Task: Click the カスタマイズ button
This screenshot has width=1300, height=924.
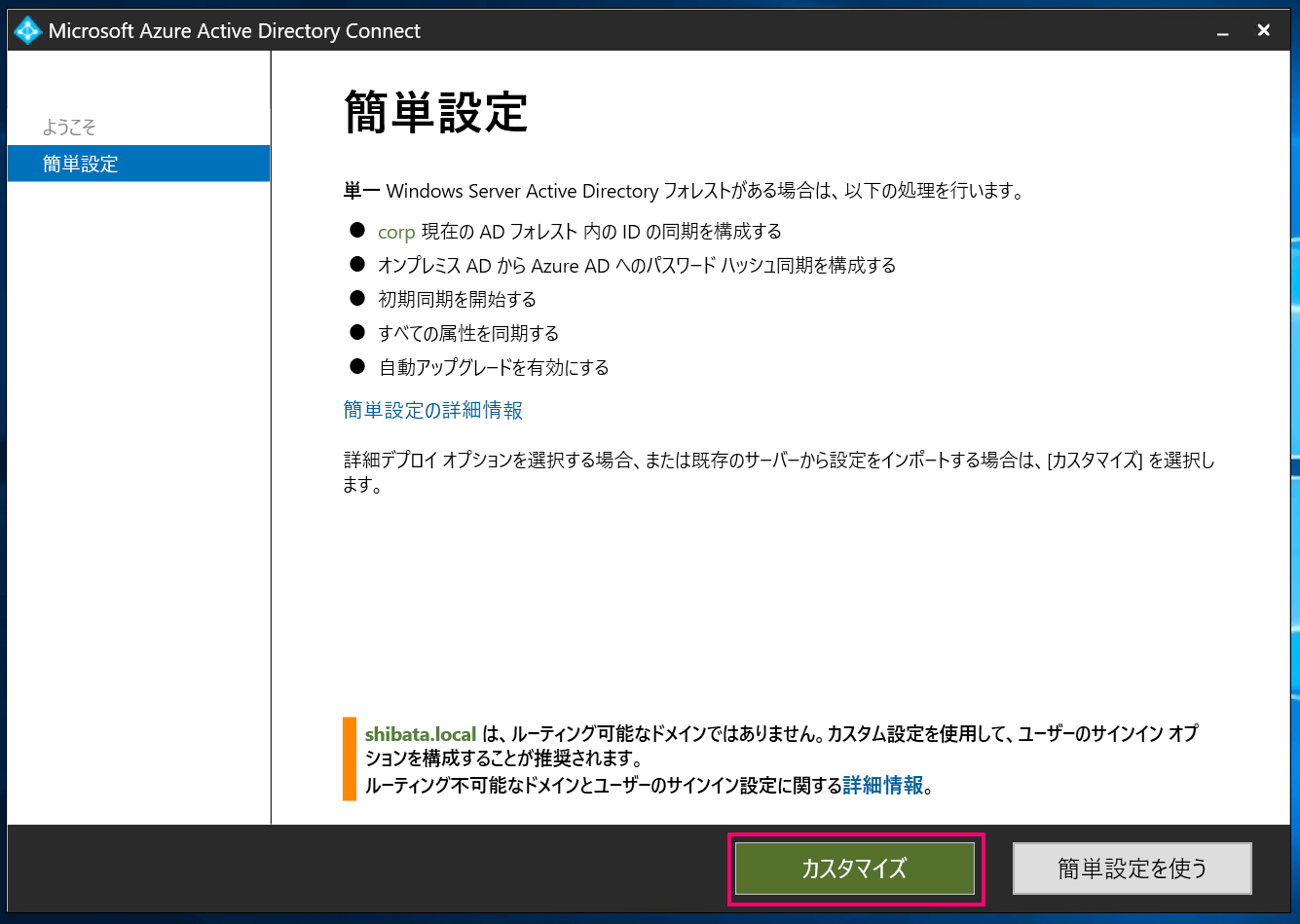Action: click(x=854, y=868)
